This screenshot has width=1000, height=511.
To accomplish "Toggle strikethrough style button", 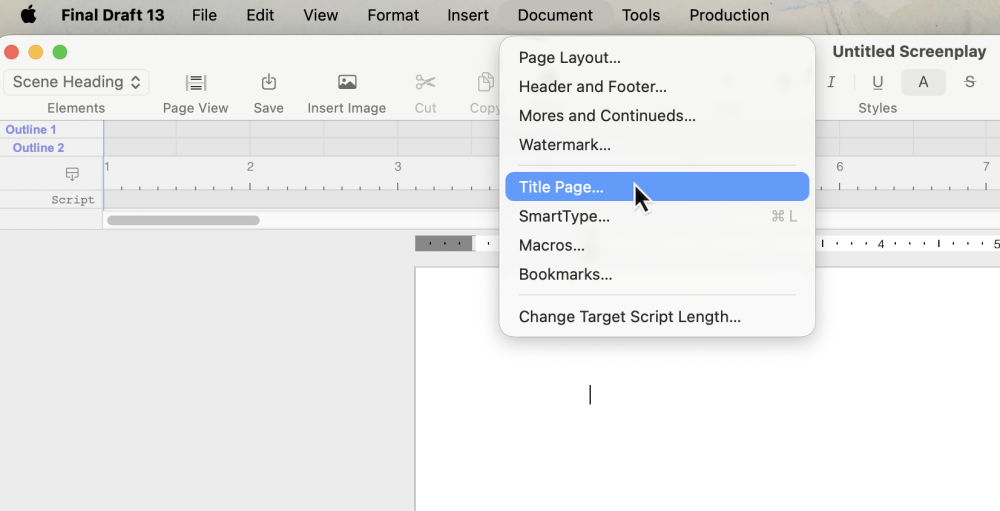I will click(969, 82).
